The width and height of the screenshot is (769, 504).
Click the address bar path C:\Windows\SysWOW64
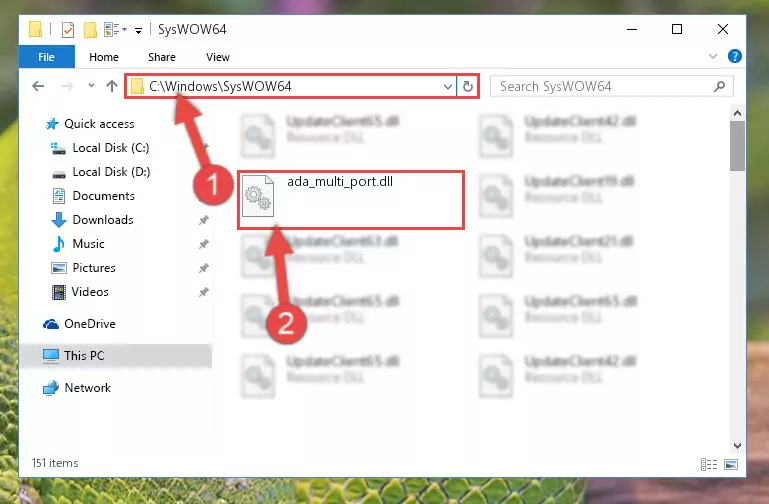[220, 86]
